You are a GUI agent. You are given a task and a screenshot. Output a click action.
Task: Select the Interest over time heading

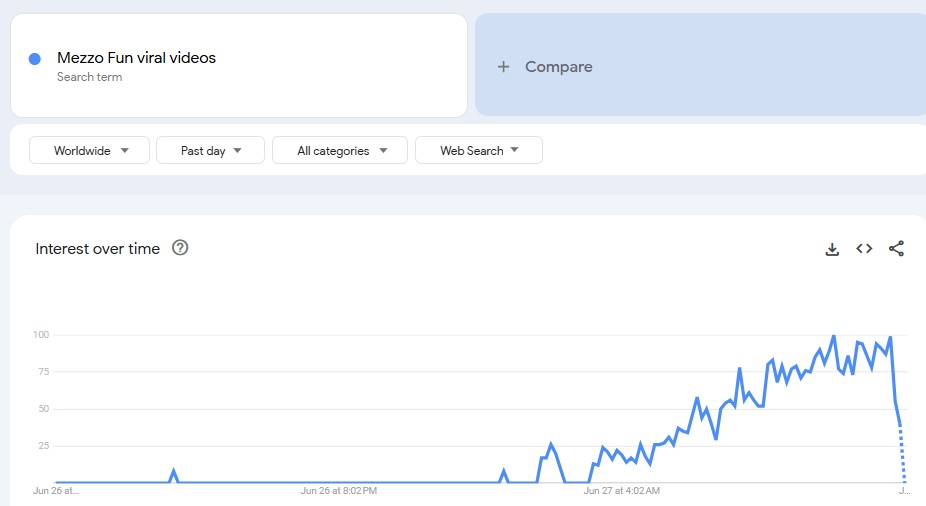click(x=98, y=249)
